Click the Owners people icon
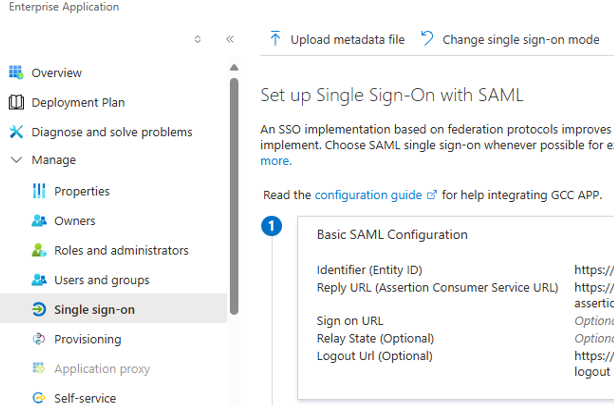 click(x=39, y=221)
